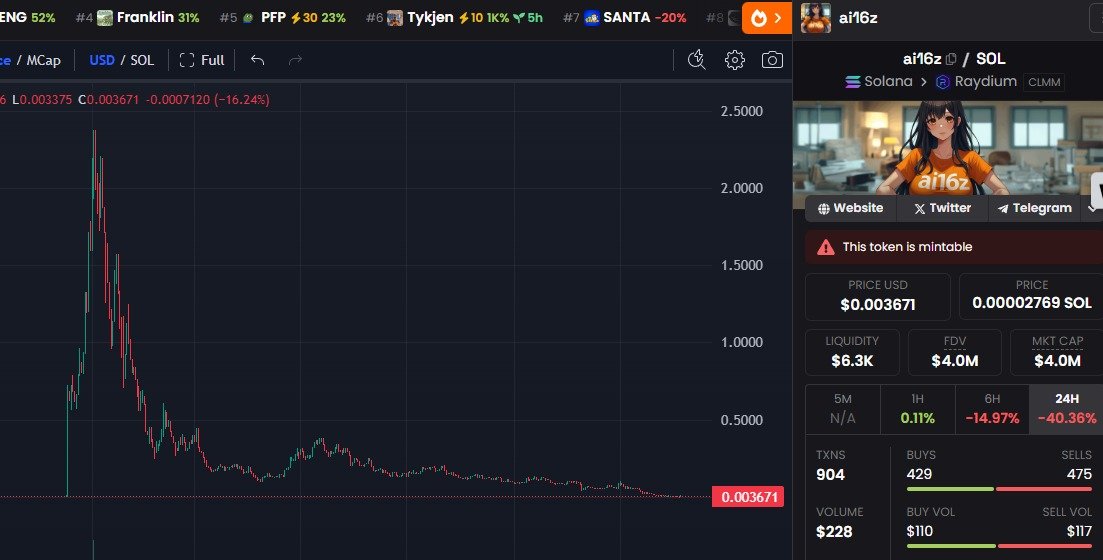The height and width of the screenshot is (560, 1103).
Task: Click the PRICE USD $0.003671 box
Action: coord(877,297)
